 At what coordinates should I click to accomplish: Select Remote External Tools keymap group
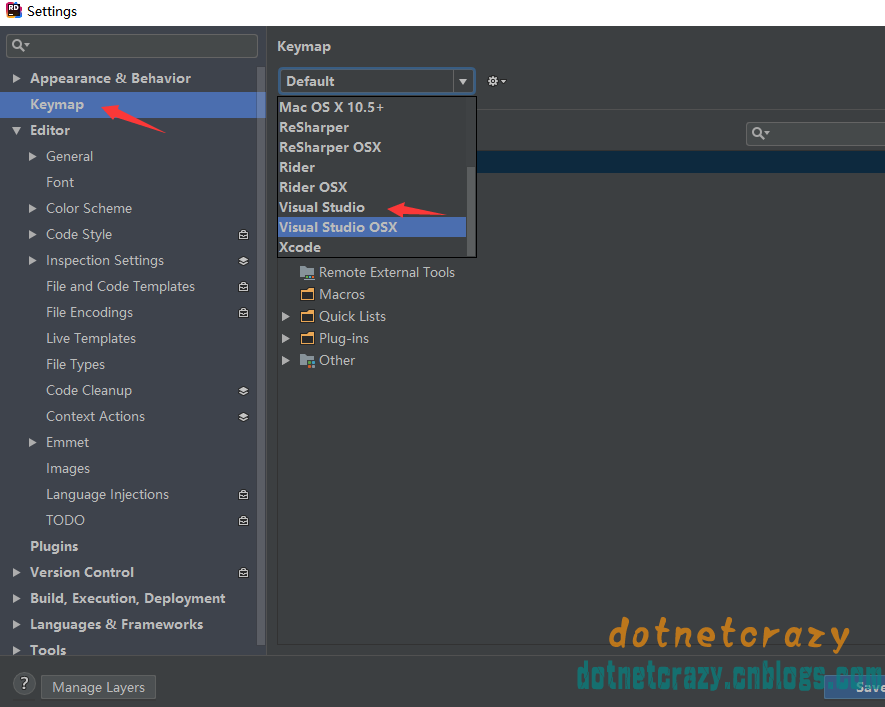click(x=387, y=273)
